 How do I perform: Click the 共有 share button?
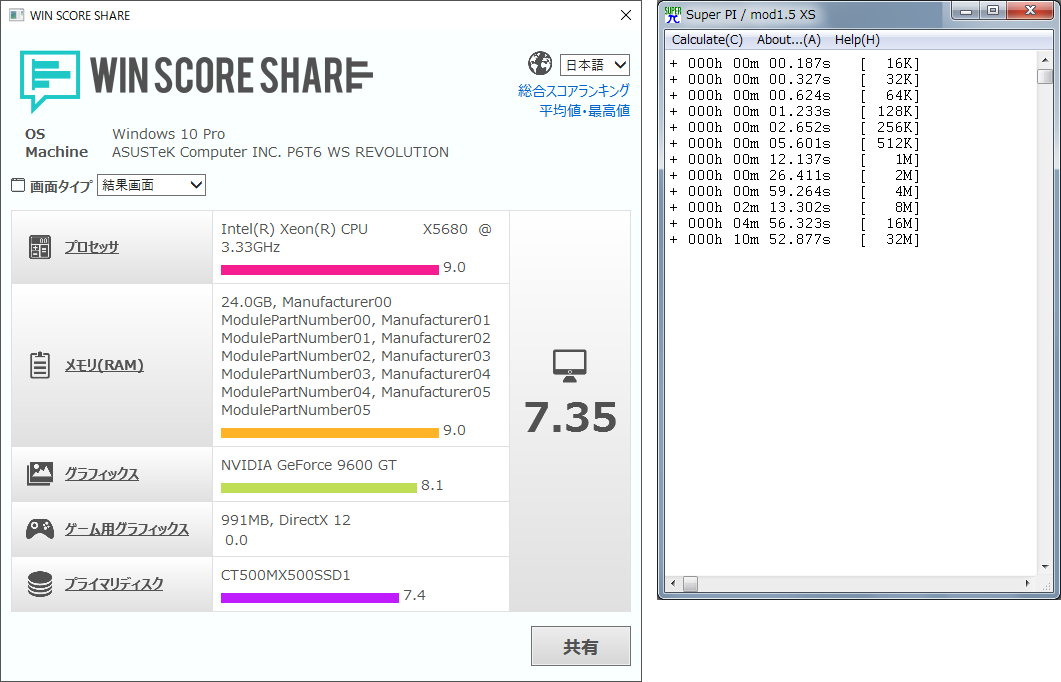pos(581,646)
